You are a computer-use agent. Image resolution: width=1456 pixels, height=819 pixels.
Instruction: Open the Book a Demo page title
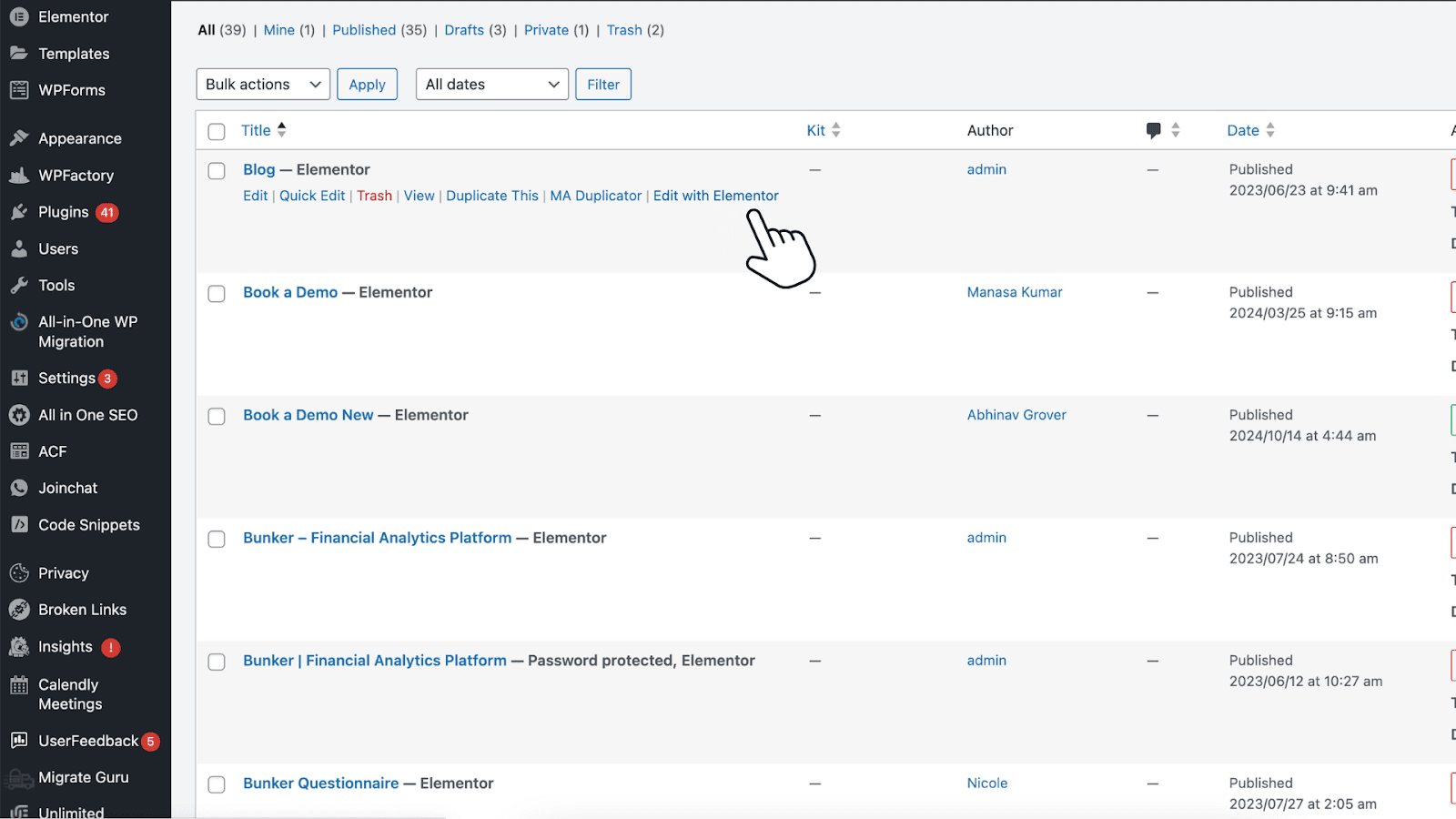pos(290,292)
